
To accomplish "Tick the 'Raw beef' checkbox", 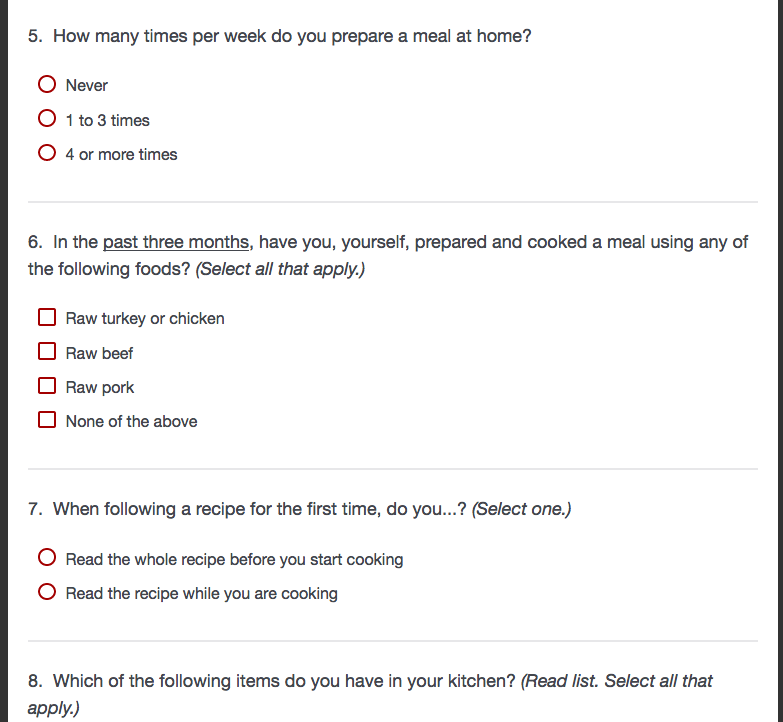I will [x=47, y=352].
